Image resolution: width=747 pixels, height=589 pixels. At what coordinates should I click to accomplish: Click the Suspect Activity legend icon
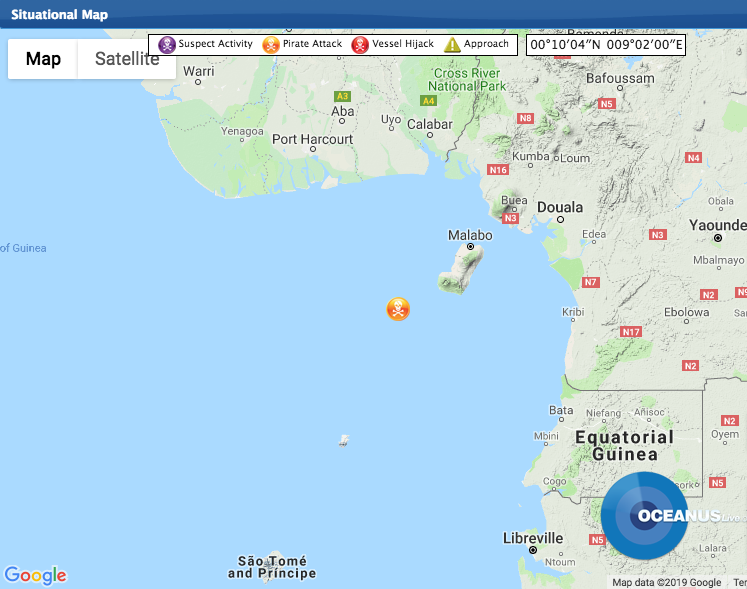click(167, 45)
